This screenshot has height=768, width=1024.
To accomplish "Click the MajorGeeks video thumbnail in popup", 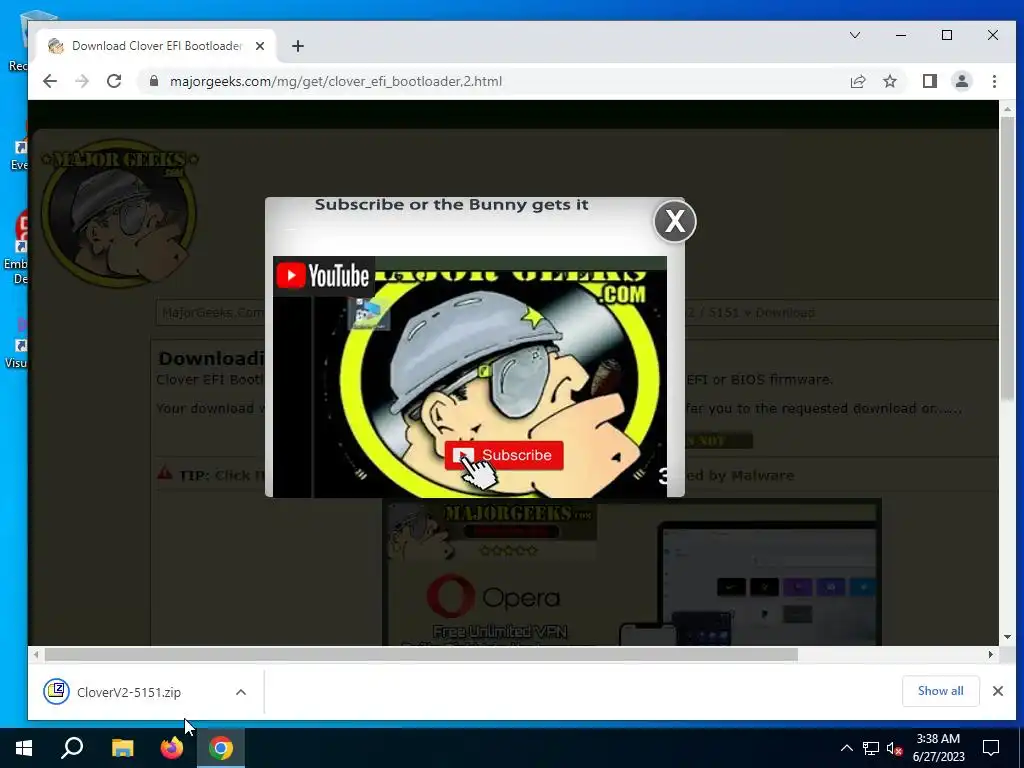I will (470, 377).
